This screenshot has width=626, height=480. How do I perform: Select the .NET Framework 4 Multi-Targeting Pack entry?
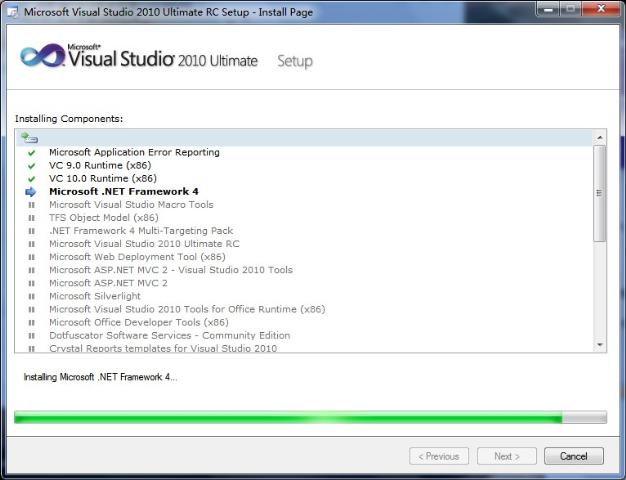pos(141,231)
